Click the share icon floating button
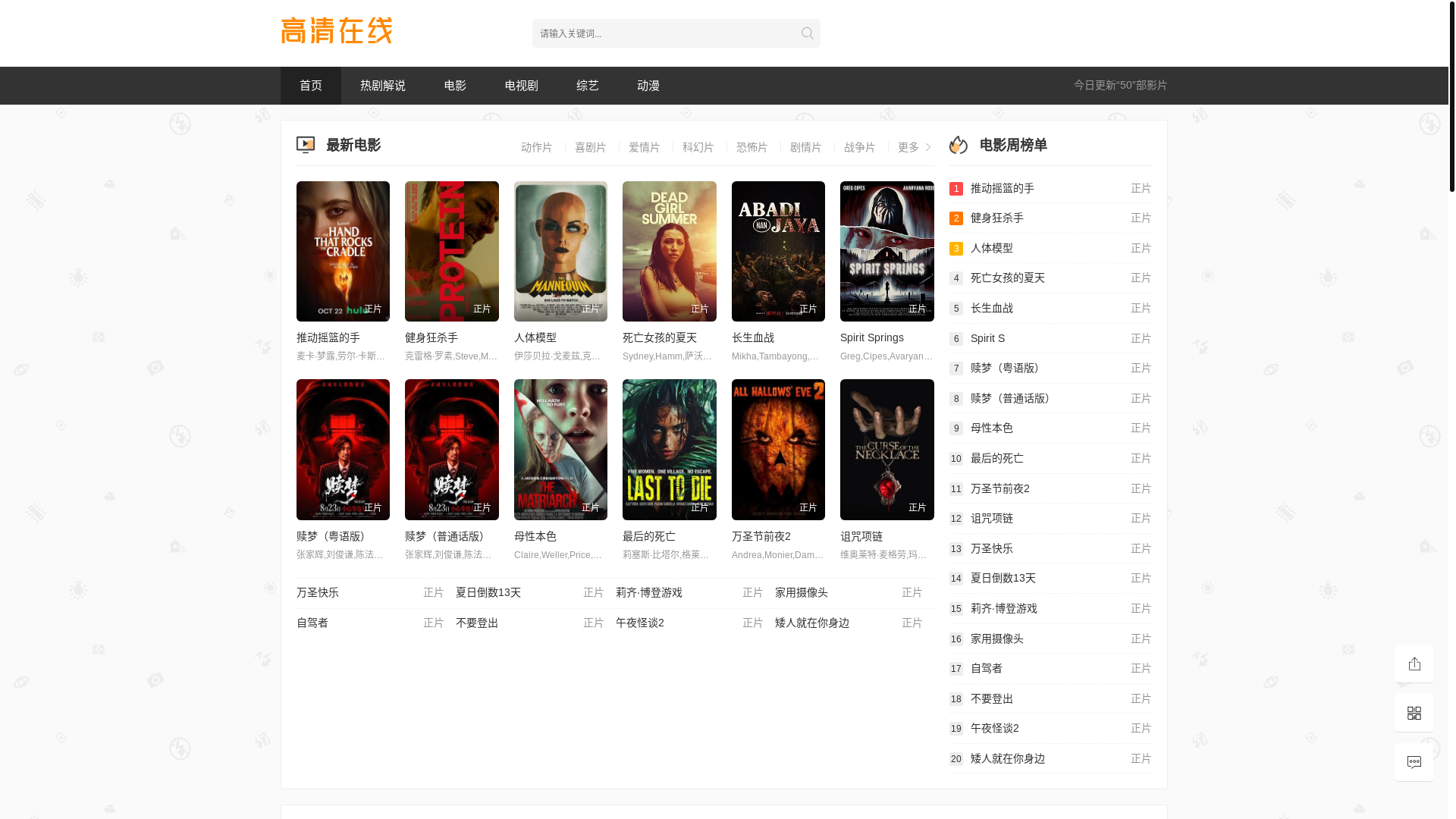 point(1414,664)
